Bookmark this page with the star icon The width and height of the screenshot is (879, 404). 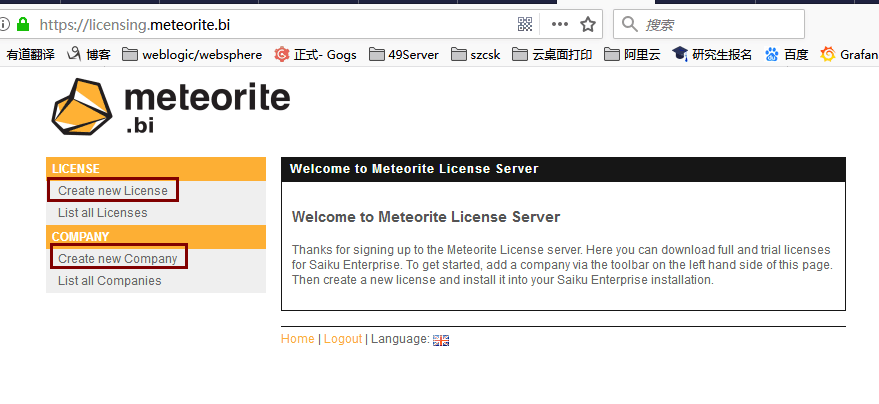(x=587, y=24)
